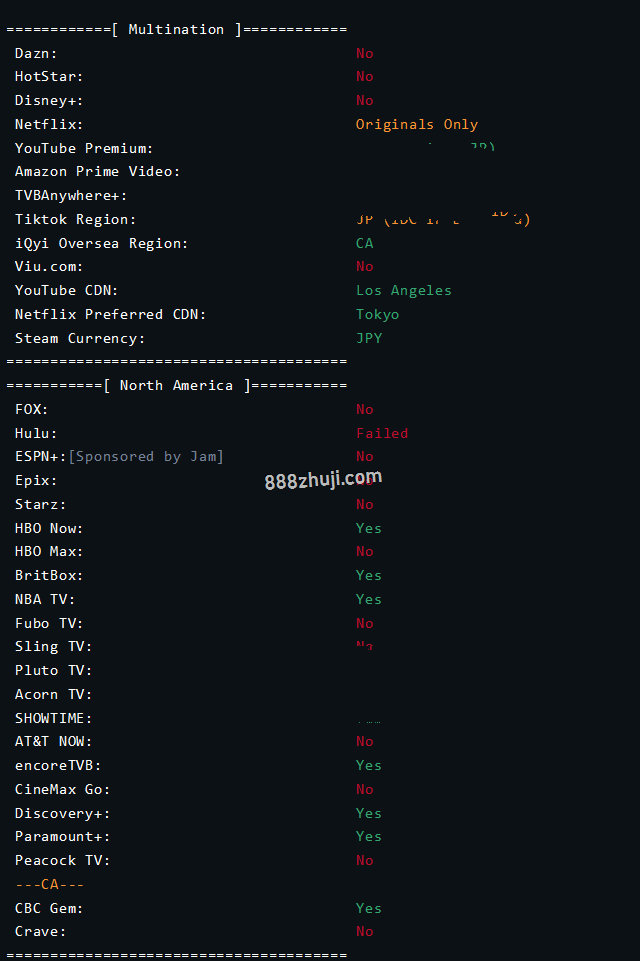Image resolution: width=640 pixels, height=961 pixels.
Task: Click the Multination section header
Action: (x=177, y=29)
